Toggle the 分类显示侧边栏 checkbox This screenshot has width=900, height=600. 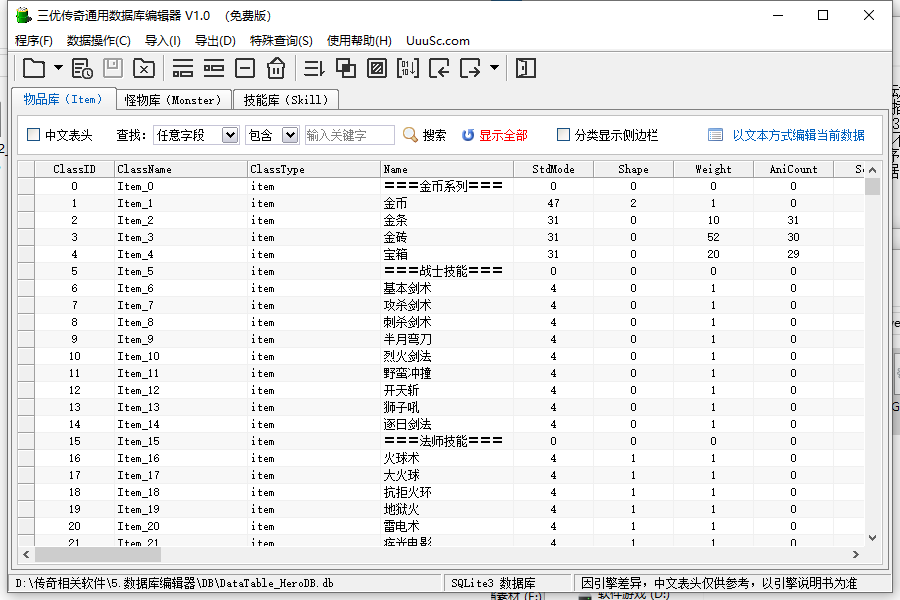click(x=564, y=135)
